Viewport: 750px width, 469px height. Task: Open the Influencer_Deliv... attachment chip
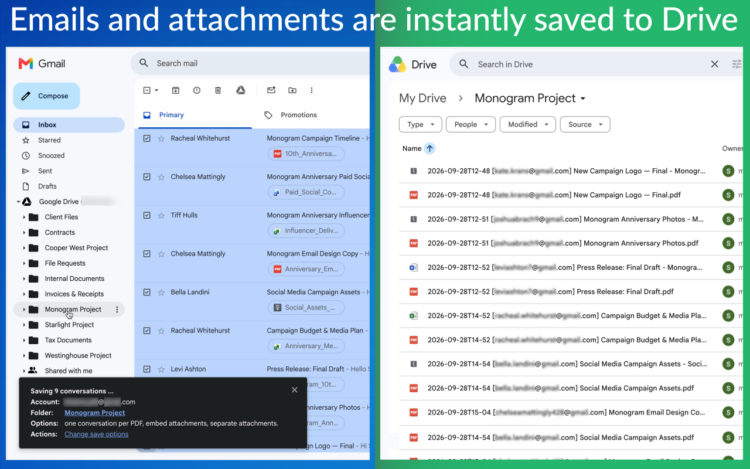pyautogui.click(x=306, y=230)
